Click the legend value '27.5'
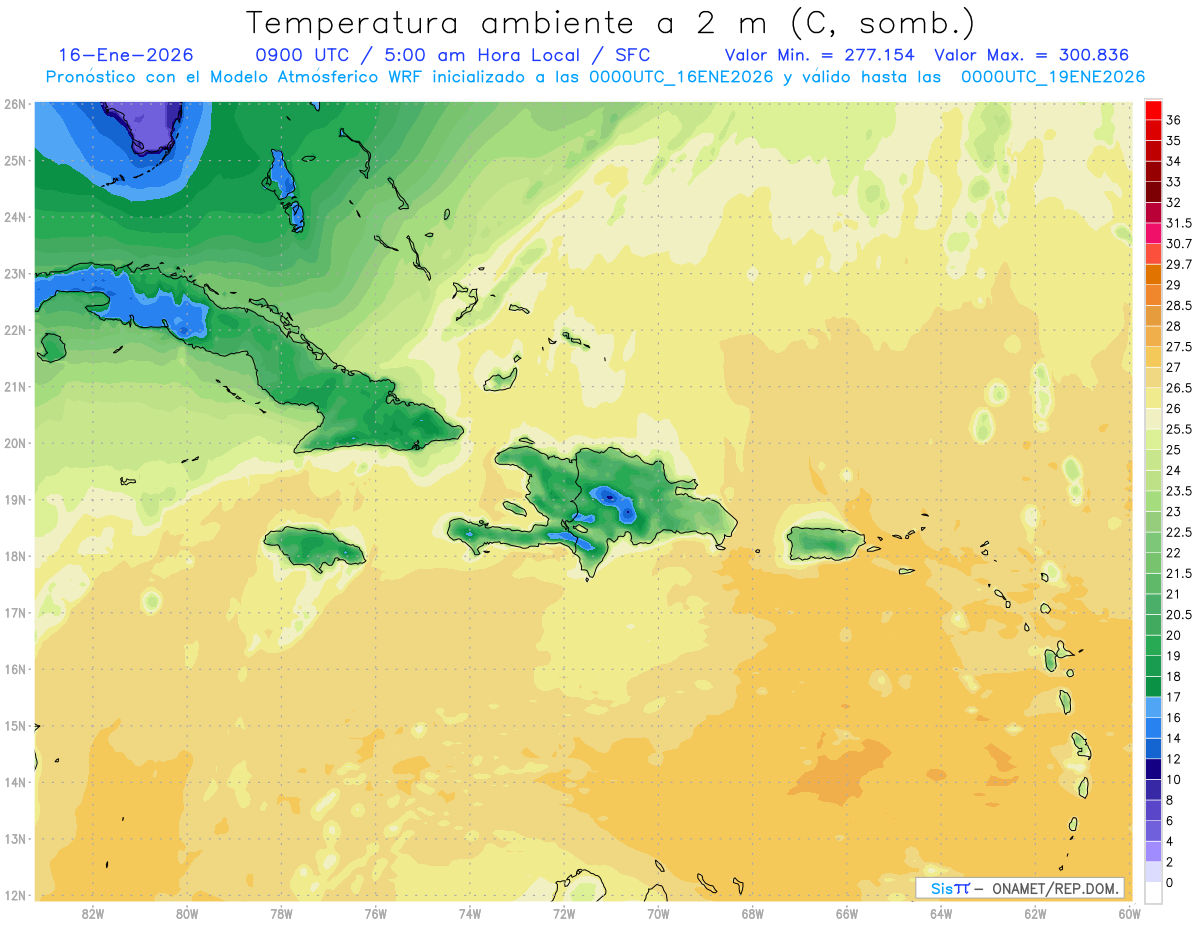Image resolution: width=1200 pixels, height=927 pixels. (1179, 347)
